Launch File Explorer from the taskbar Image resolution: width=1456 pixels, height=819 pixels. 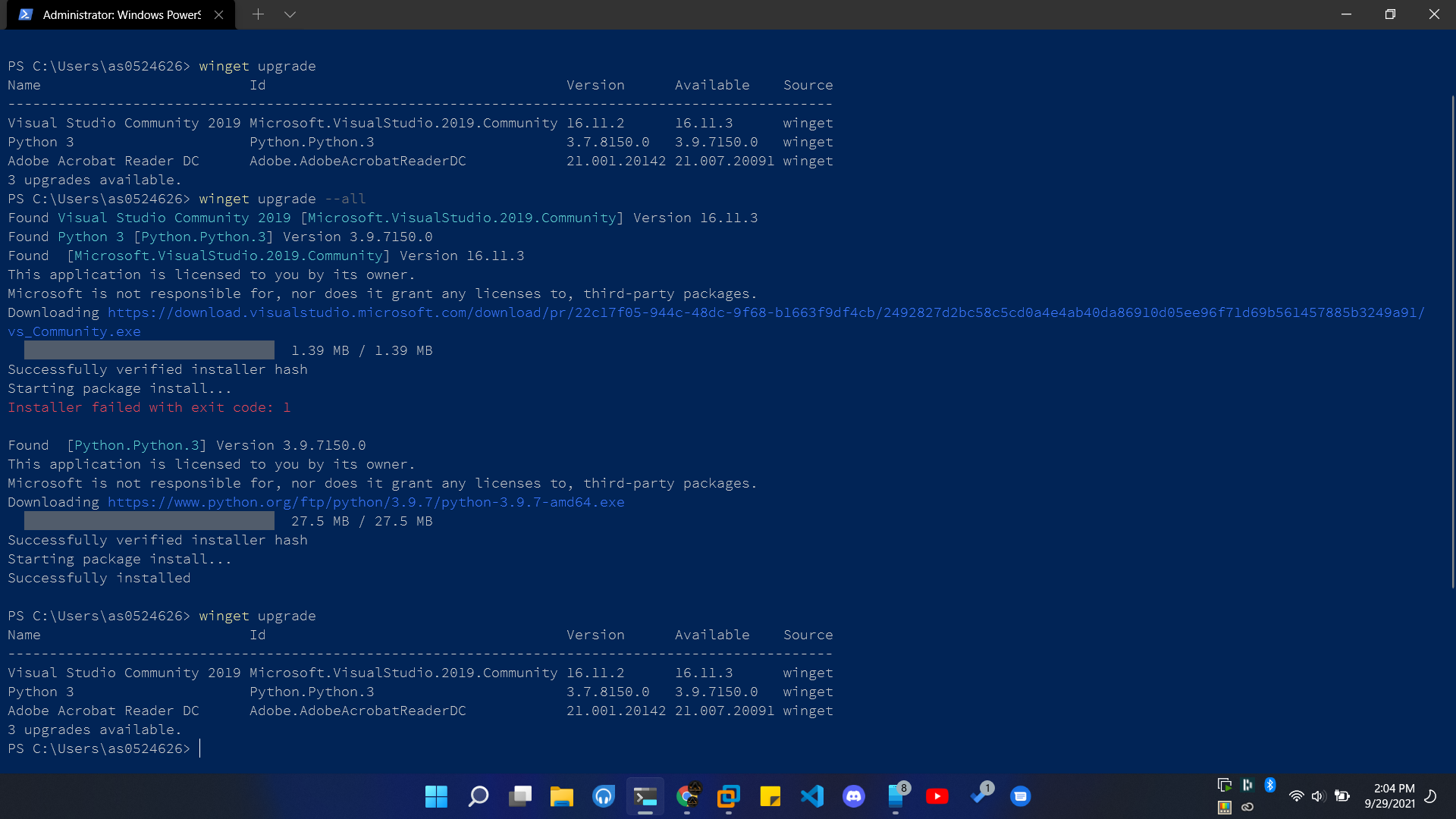[x=562, y=796]
